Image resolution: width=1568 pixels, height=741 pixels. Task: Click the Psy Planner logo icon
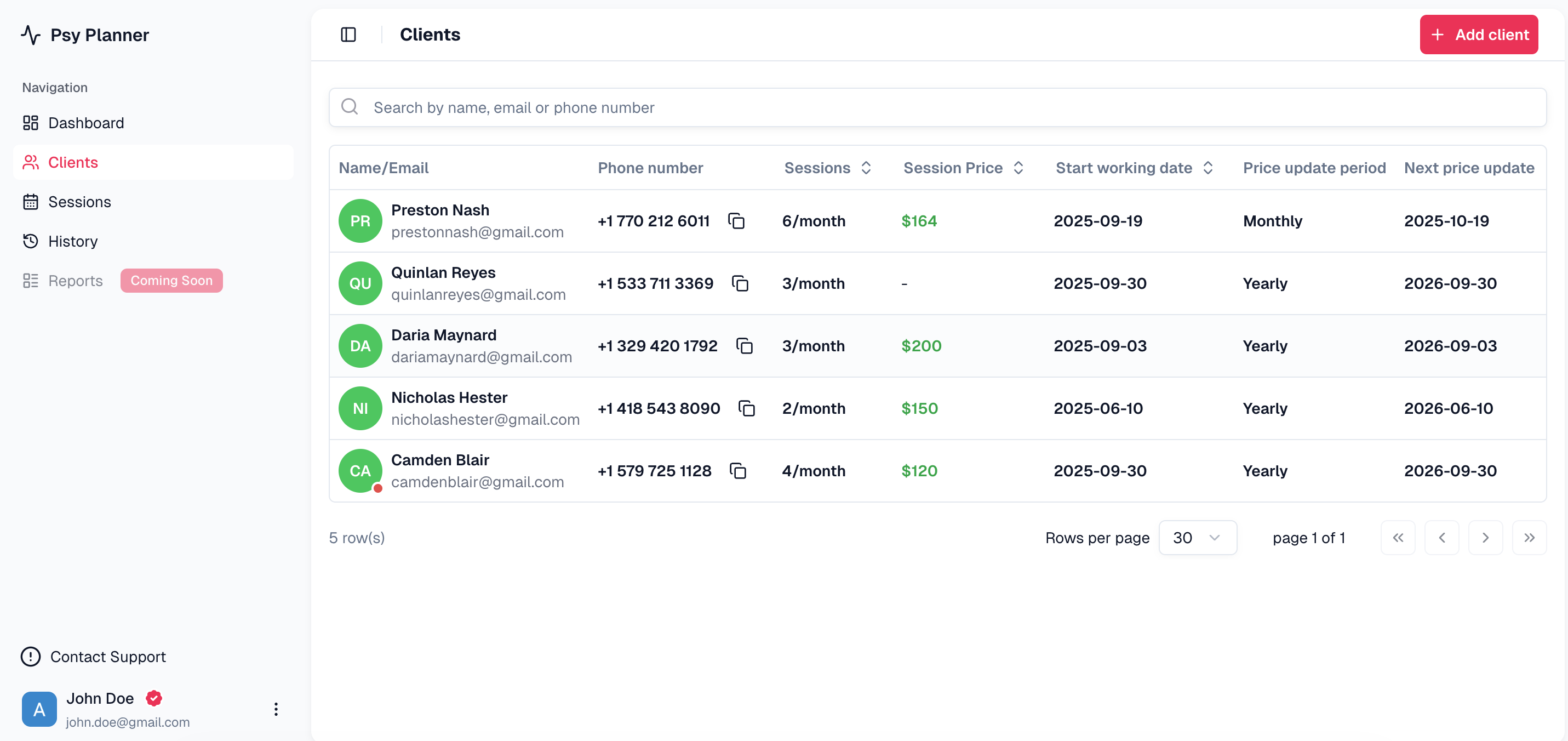coord(31,35)
